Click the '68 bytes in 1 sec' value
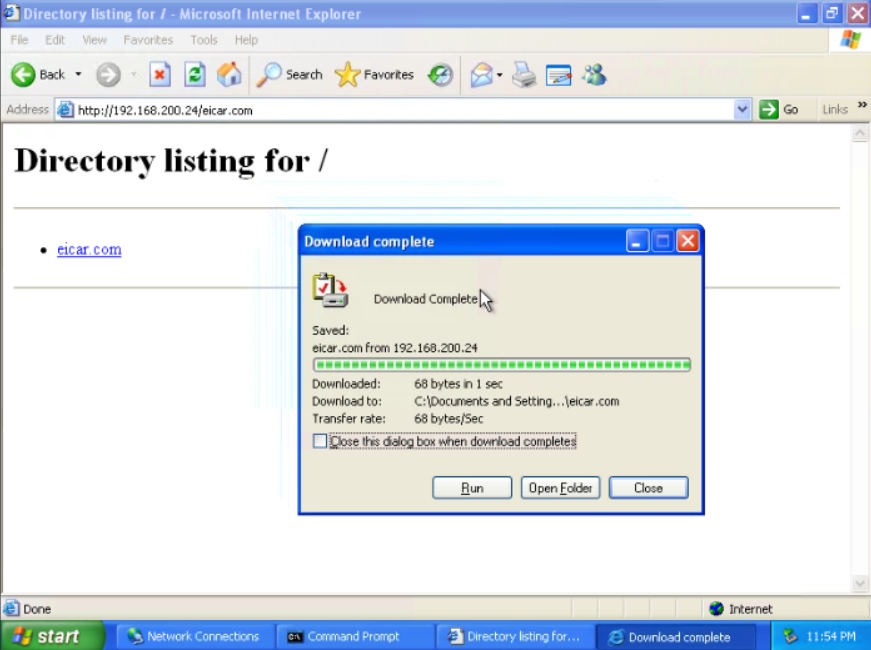871x650 pixels. click(458, 384)
